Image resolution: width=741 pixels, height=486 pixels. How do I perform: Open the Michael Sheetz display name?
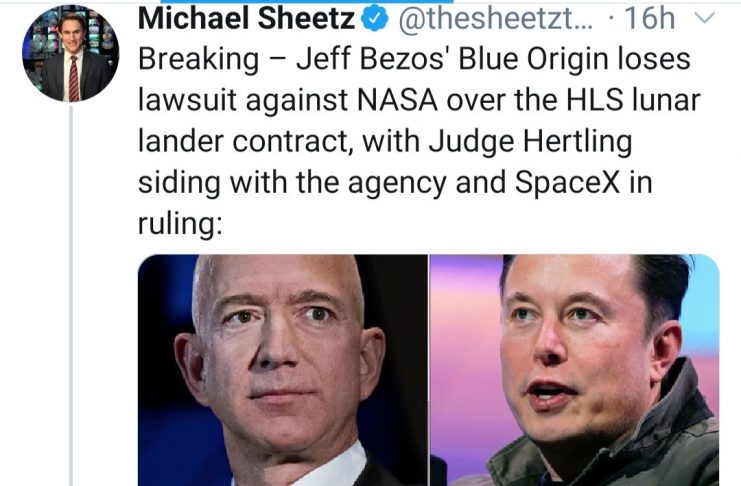pos(246,18)
